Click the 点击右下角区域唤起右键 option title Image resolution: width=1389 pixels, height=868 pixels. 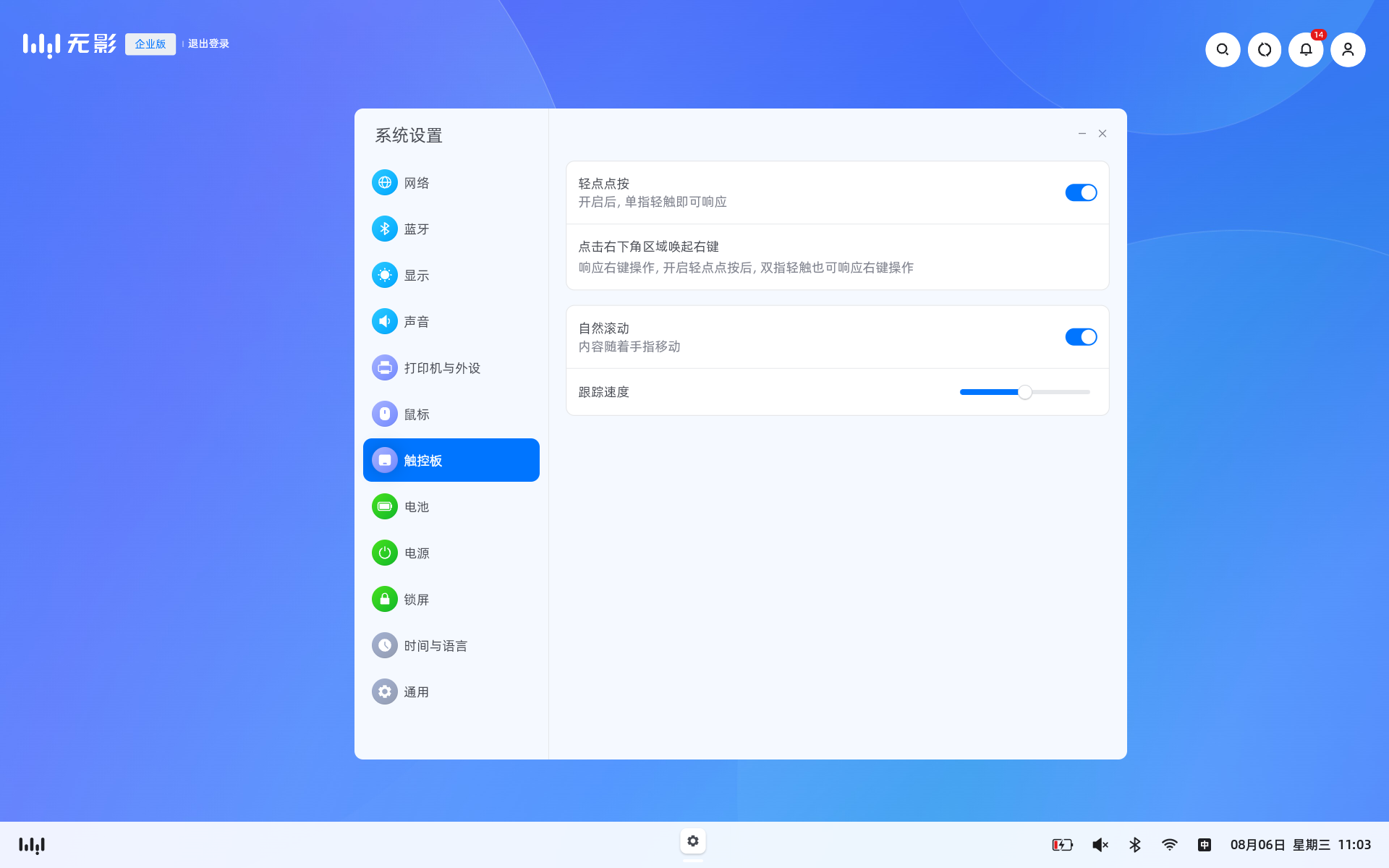[649, 247]
